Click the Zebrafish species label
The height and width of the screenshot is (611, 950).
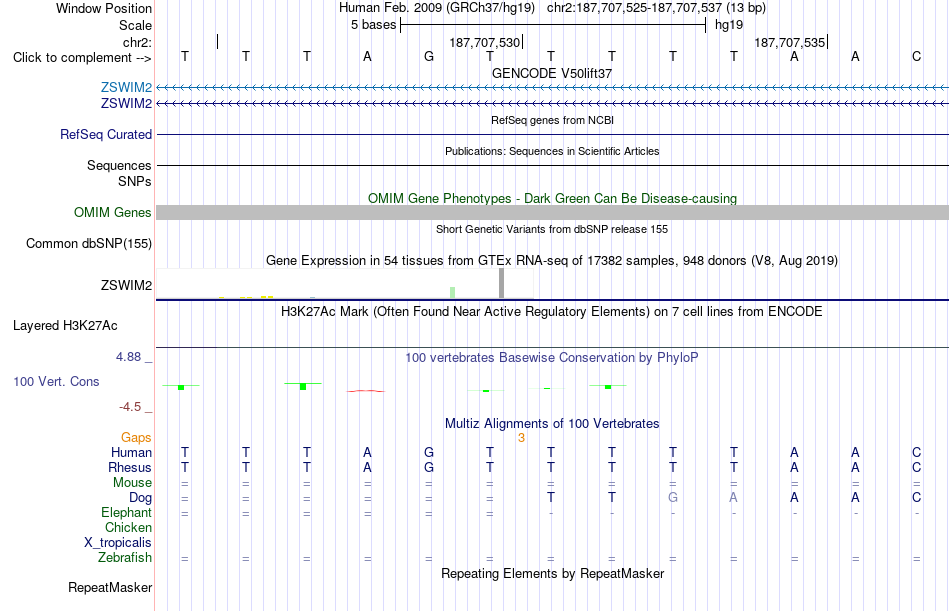[x=125, y=558]
